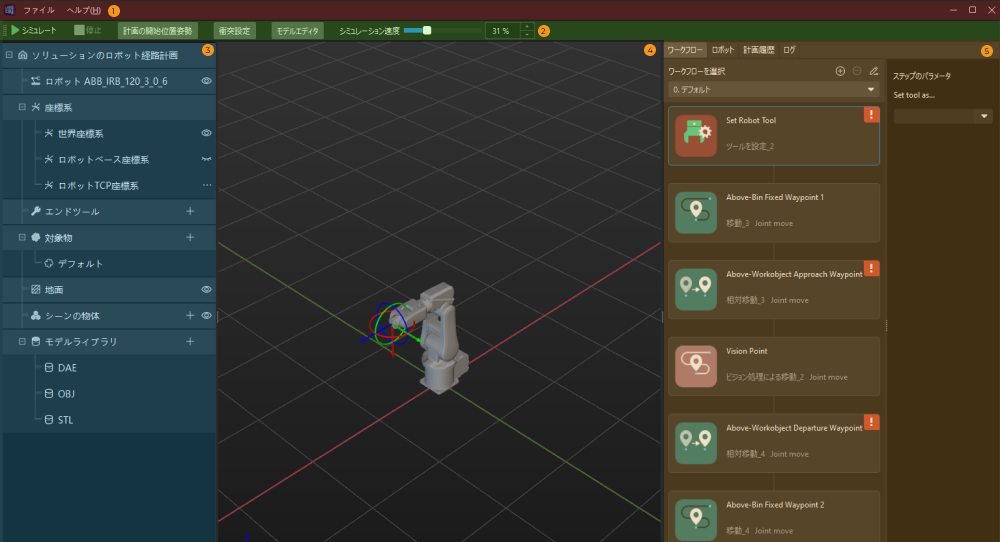The width and height of the screenshot is (1000, 542).
Task: Click the Set Robot Tool warning badge
Action: (871, 115)
